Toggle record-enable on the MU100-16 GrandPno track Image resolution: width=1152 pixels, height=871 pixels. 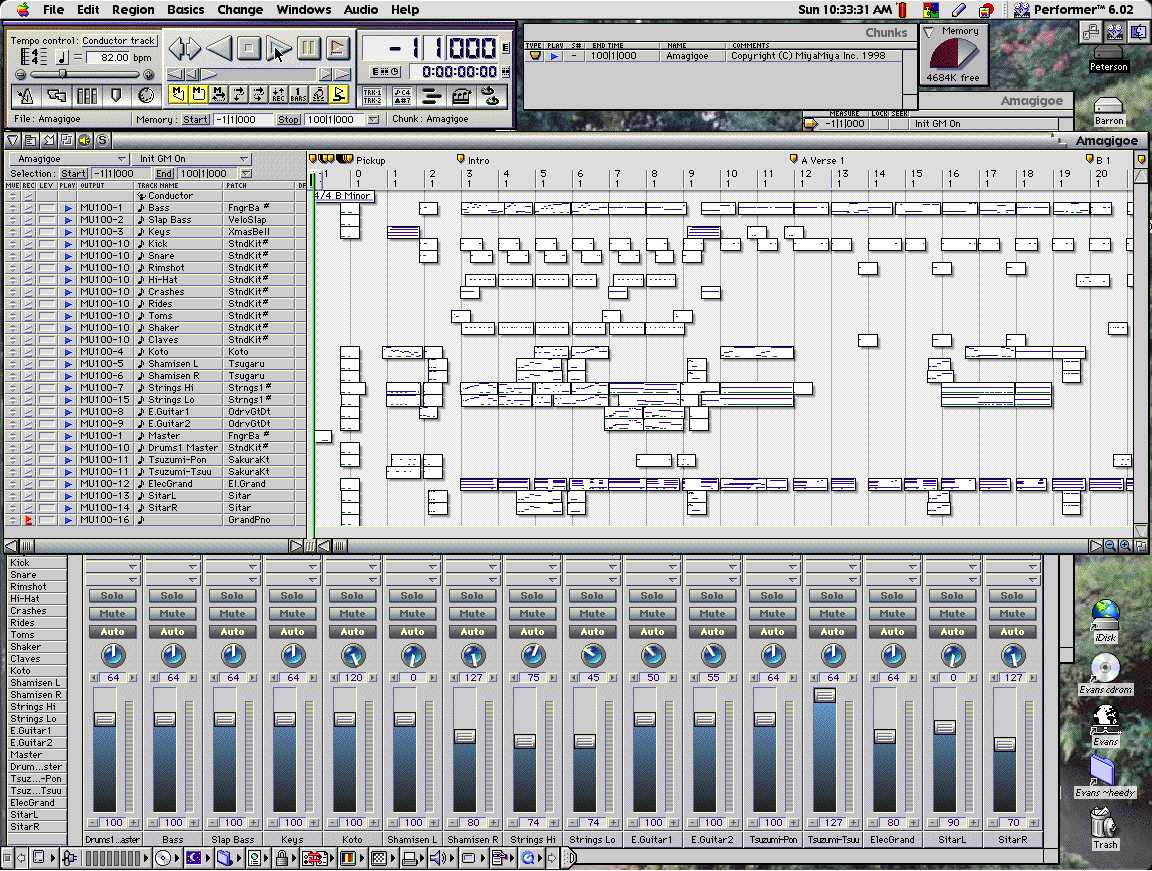point(29,520)
